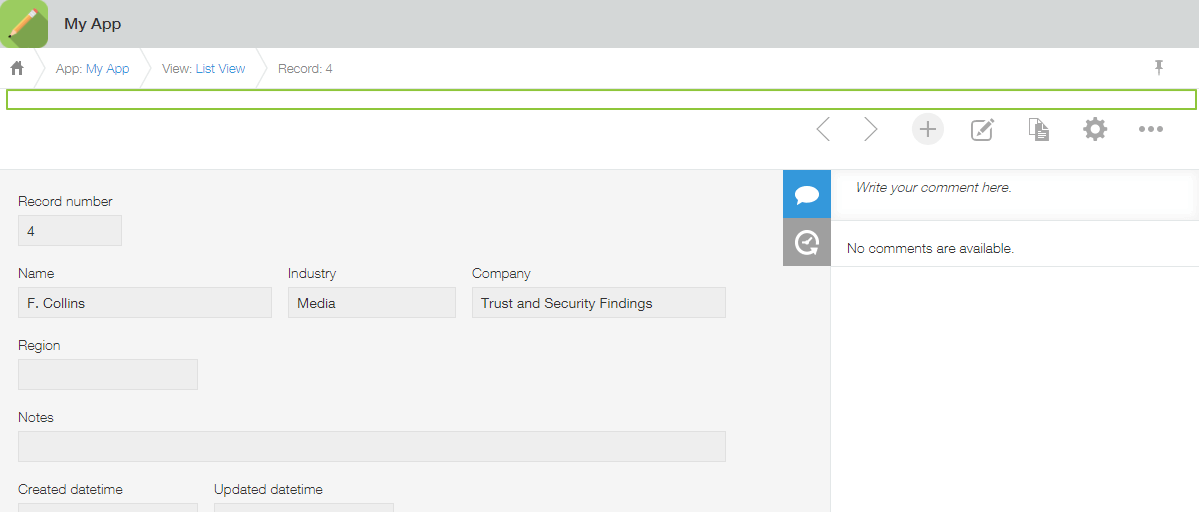The image size is (1199, 512).
Task: Switch to the comments tab
Action: click(x=806, y=194)
